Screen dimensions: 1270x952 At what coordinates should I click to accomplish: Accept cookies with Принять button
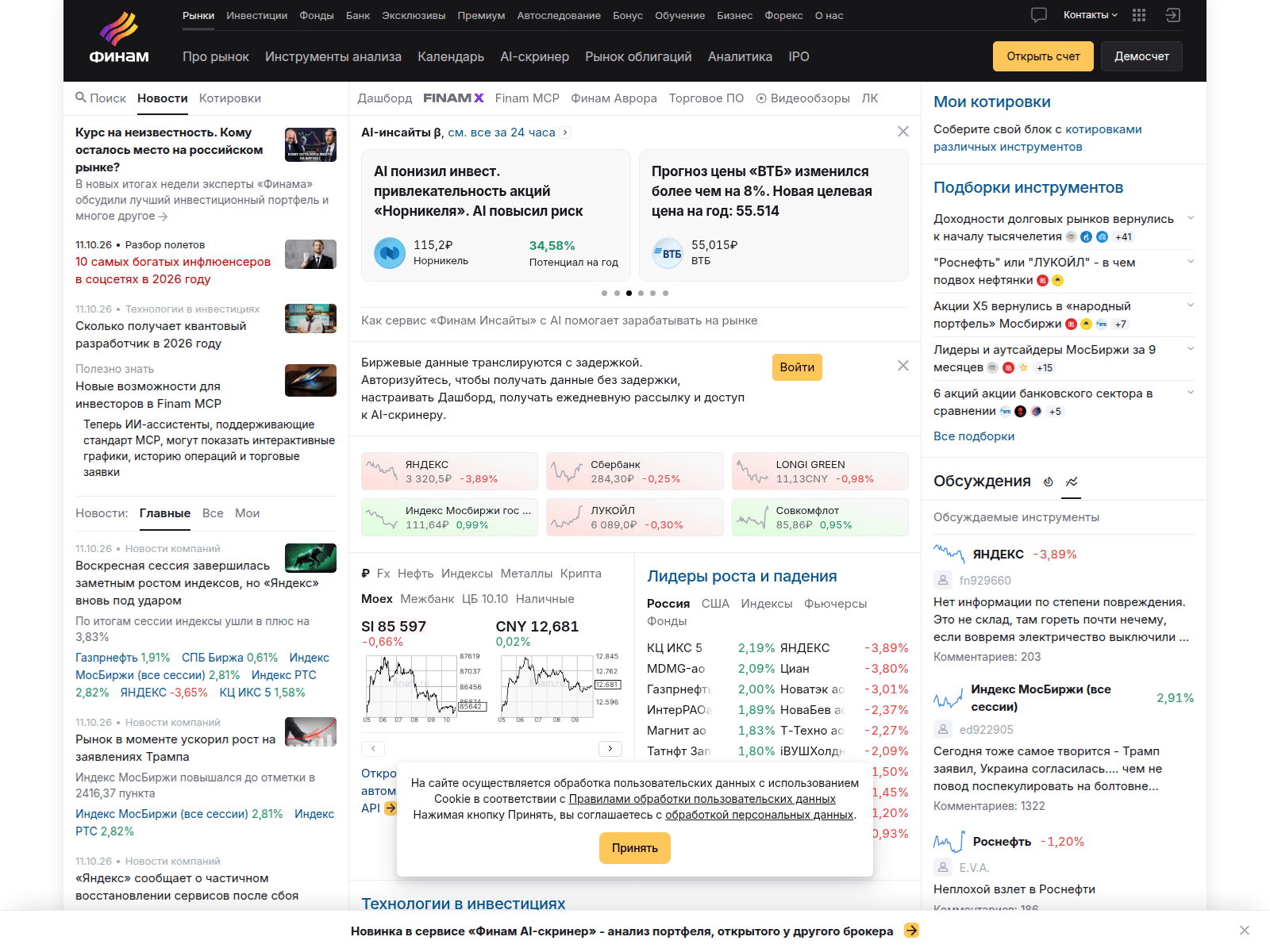pyautogui.click(x=635, y=848)
